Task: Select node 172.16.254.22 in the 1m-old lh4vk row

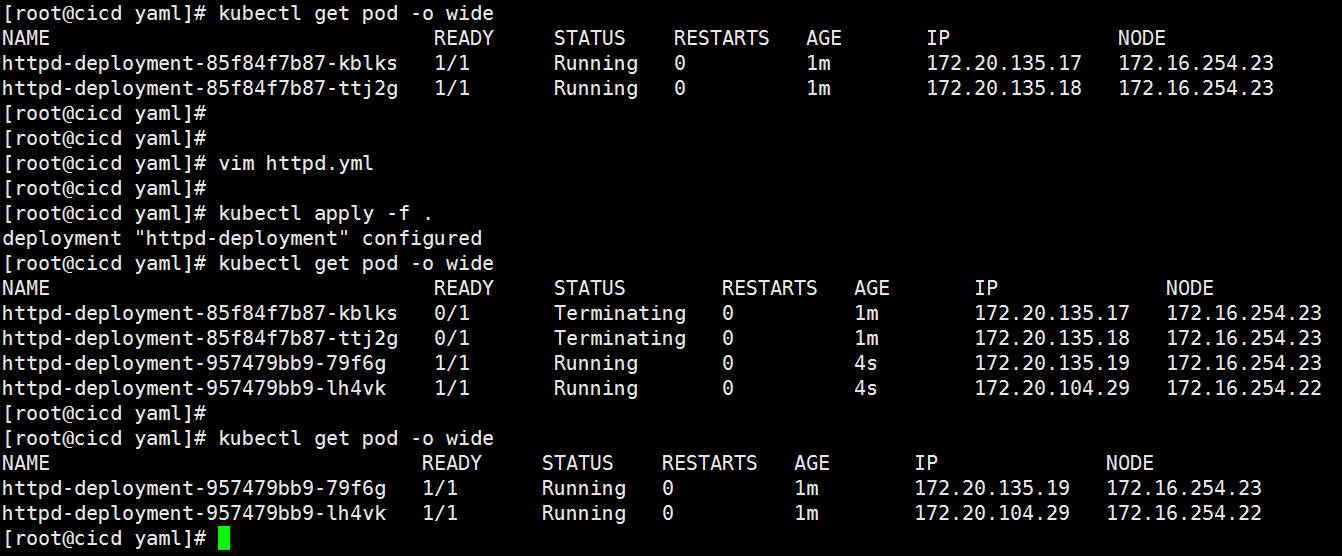Action: pos(1184,513)
